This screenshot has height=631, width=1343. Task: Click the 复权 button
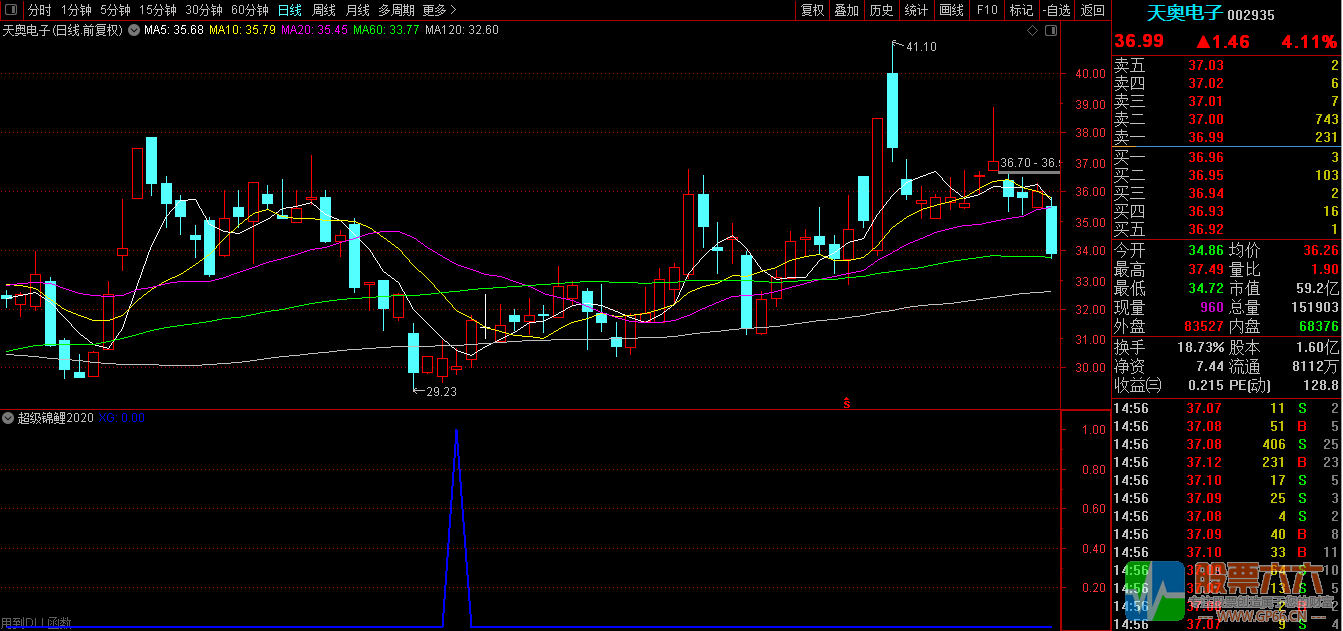(x=813, y=10)
